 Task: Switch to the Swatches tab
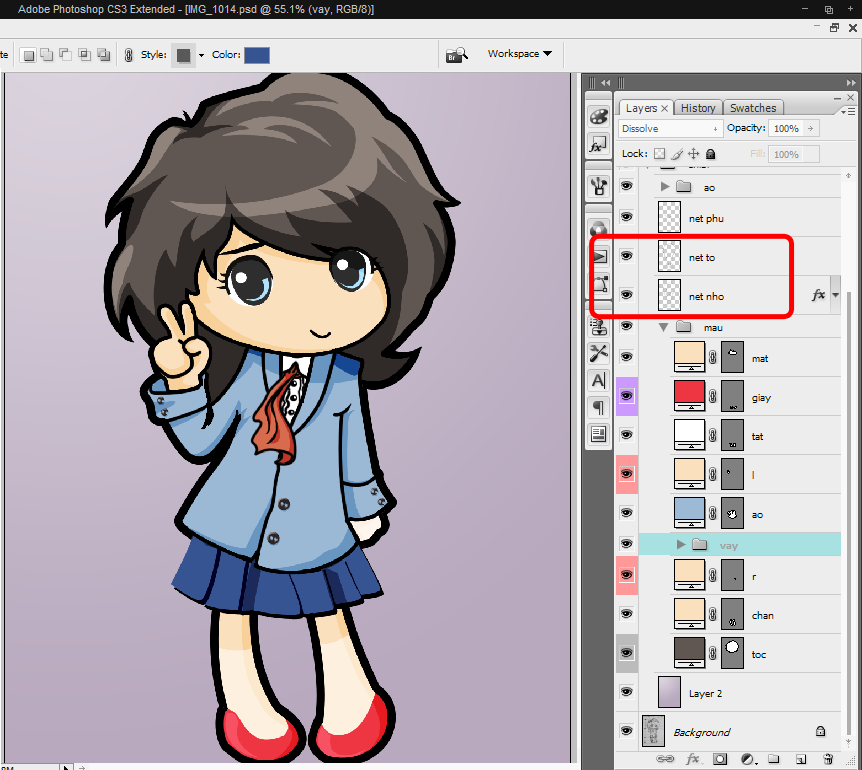pos(753,108)
